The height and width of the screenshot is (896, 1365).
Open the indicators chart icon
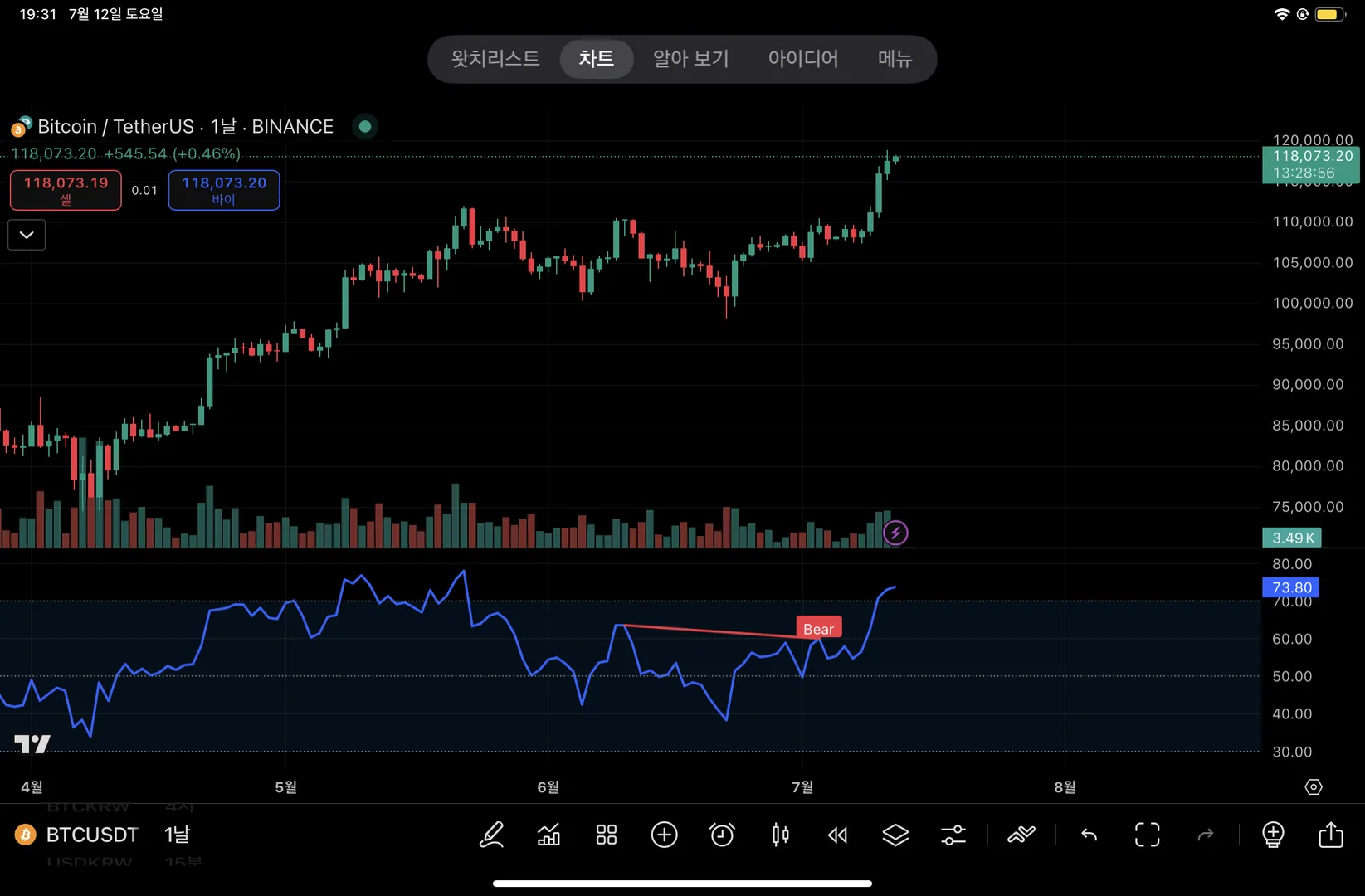click(x=548, y=835)
